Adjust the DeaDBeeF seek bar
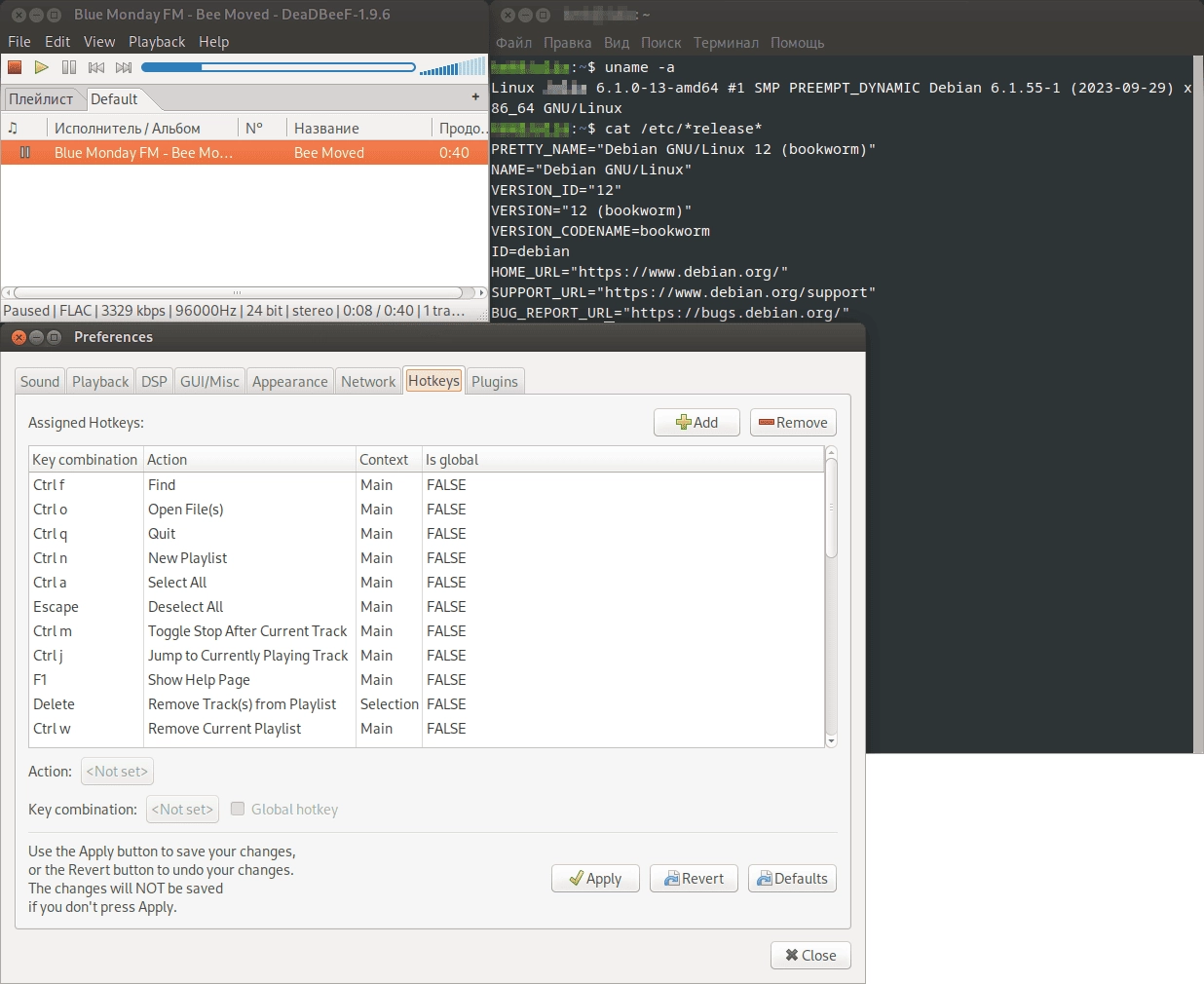The height and width of the screenshot is (984, 1204). tap(279, 67)
